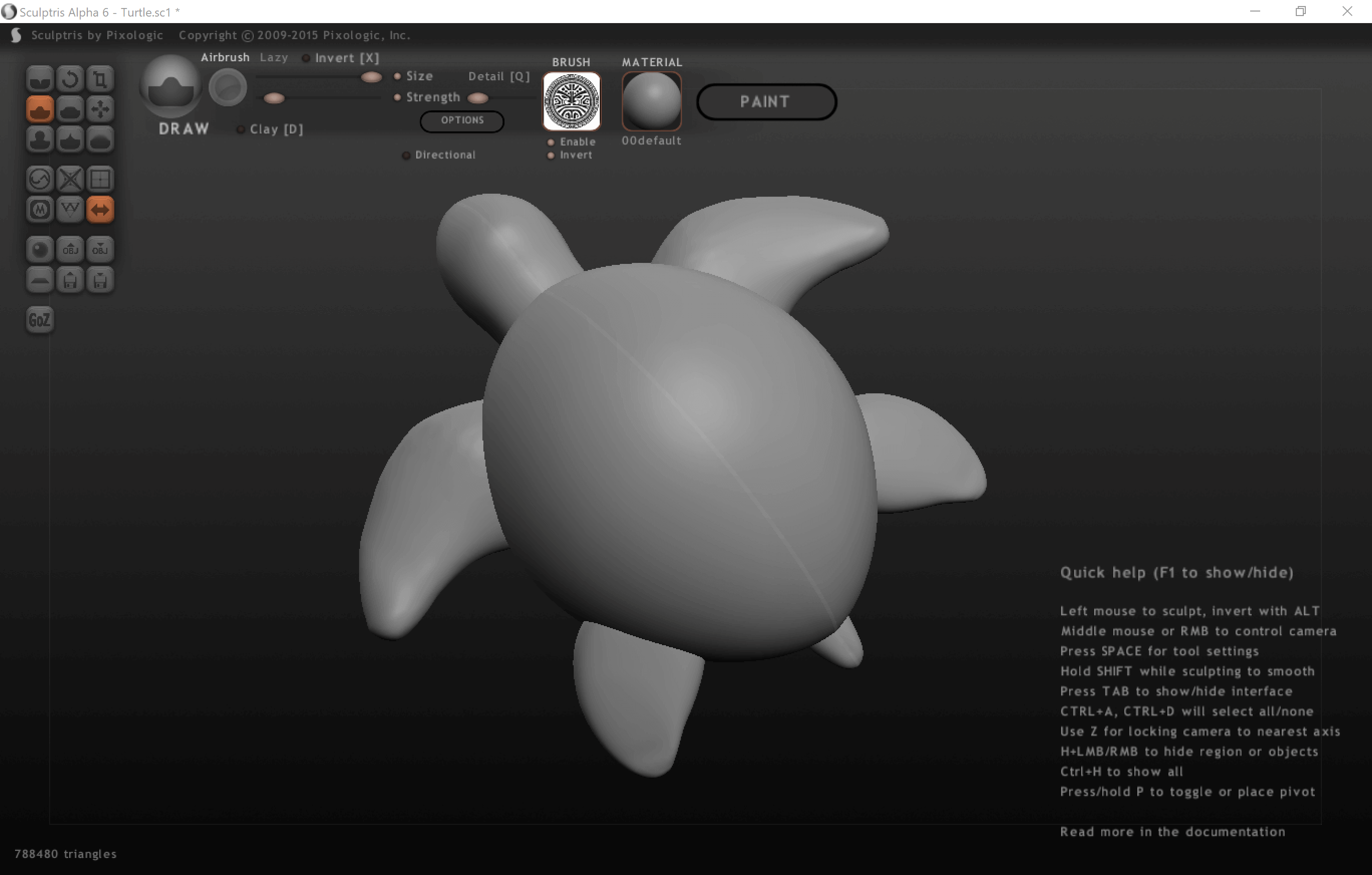
Task: Click the Save floppy-disk icon
Action: click(100, 280)
